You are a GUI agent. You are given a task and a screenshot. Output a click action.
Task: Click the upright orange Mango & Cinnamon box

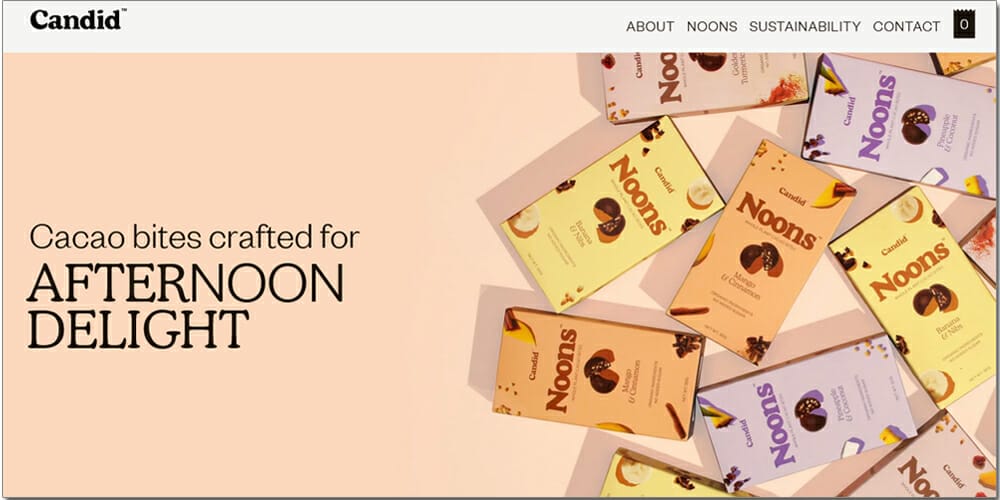762,251
